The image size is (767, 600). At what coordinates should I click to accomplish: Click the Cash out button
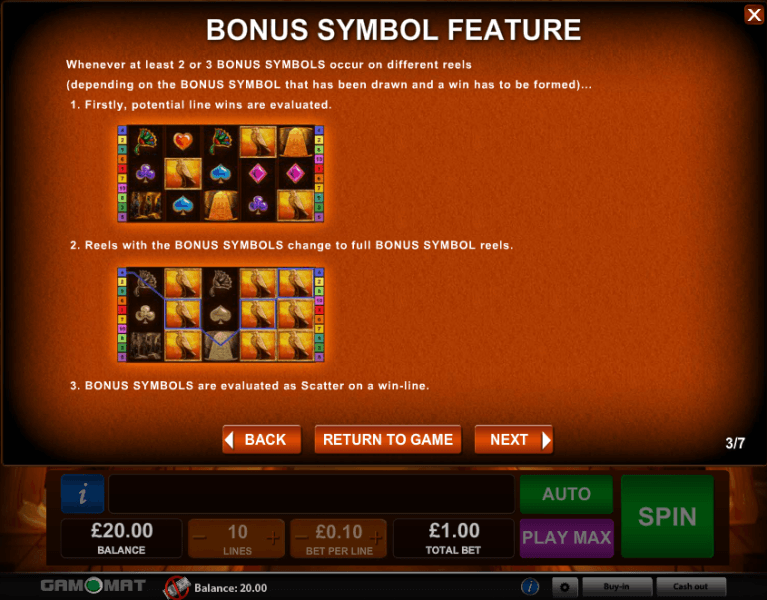pyautogui.click(x=691, y=586)
